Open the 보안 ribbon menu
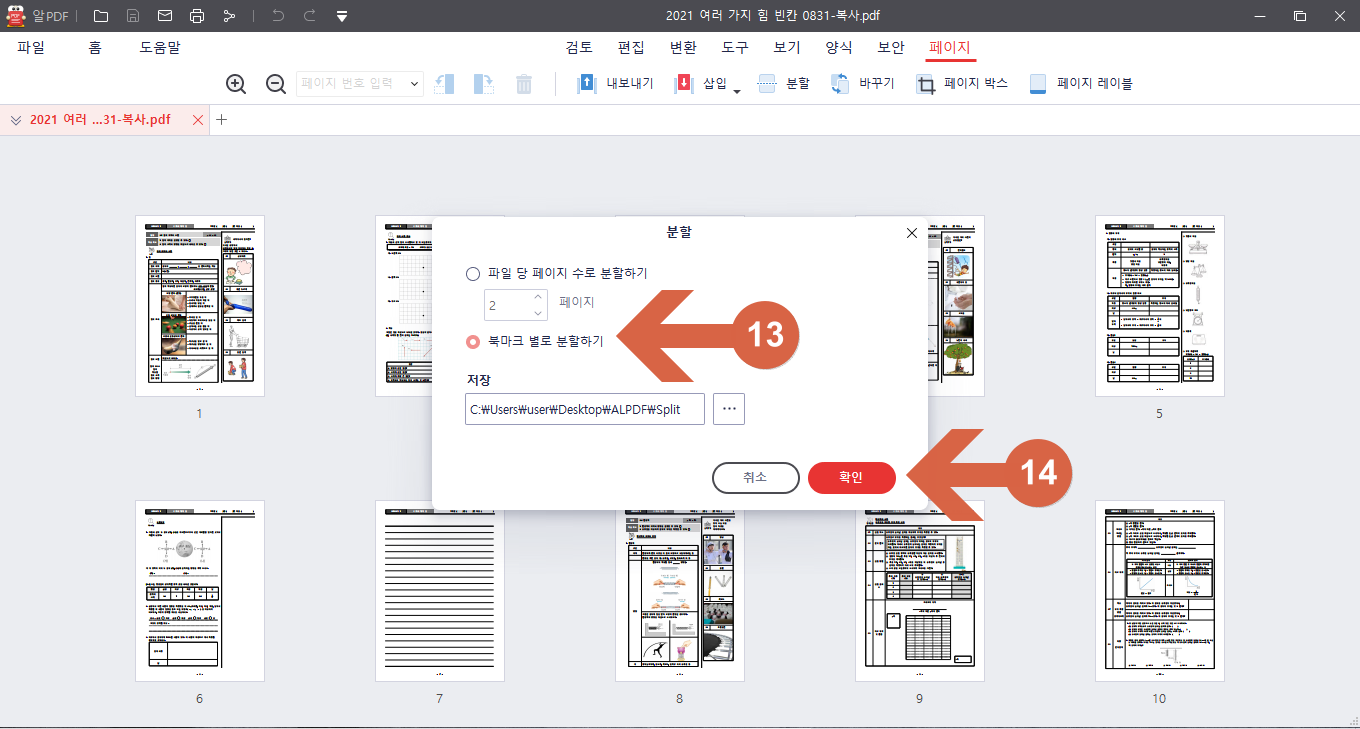The height and width of the screenshot is (729, 1360). click(889, 47)
